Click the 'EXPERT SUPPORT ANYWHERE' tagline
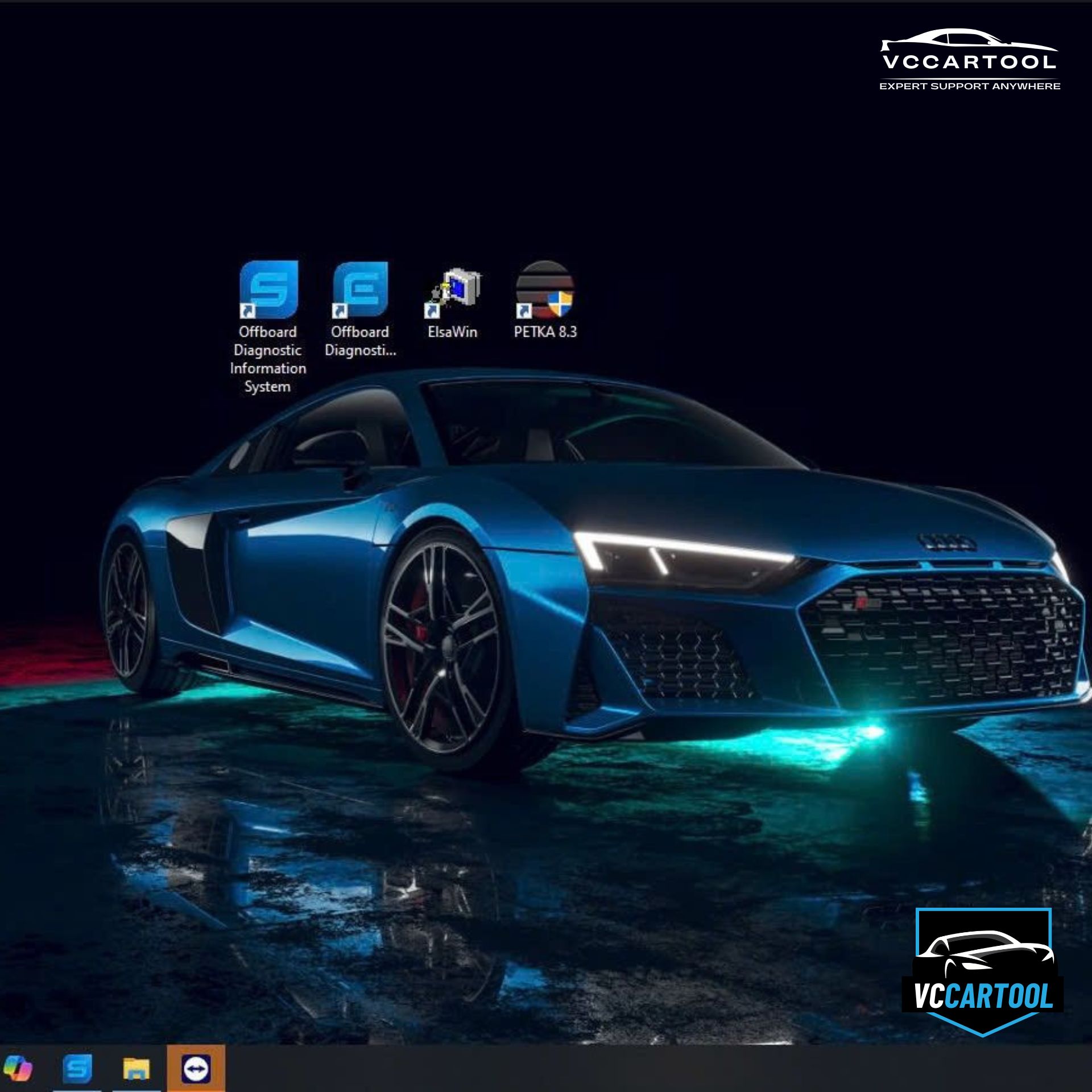The width and height of the screenshot is (1092, 1092). click(970, 86)
